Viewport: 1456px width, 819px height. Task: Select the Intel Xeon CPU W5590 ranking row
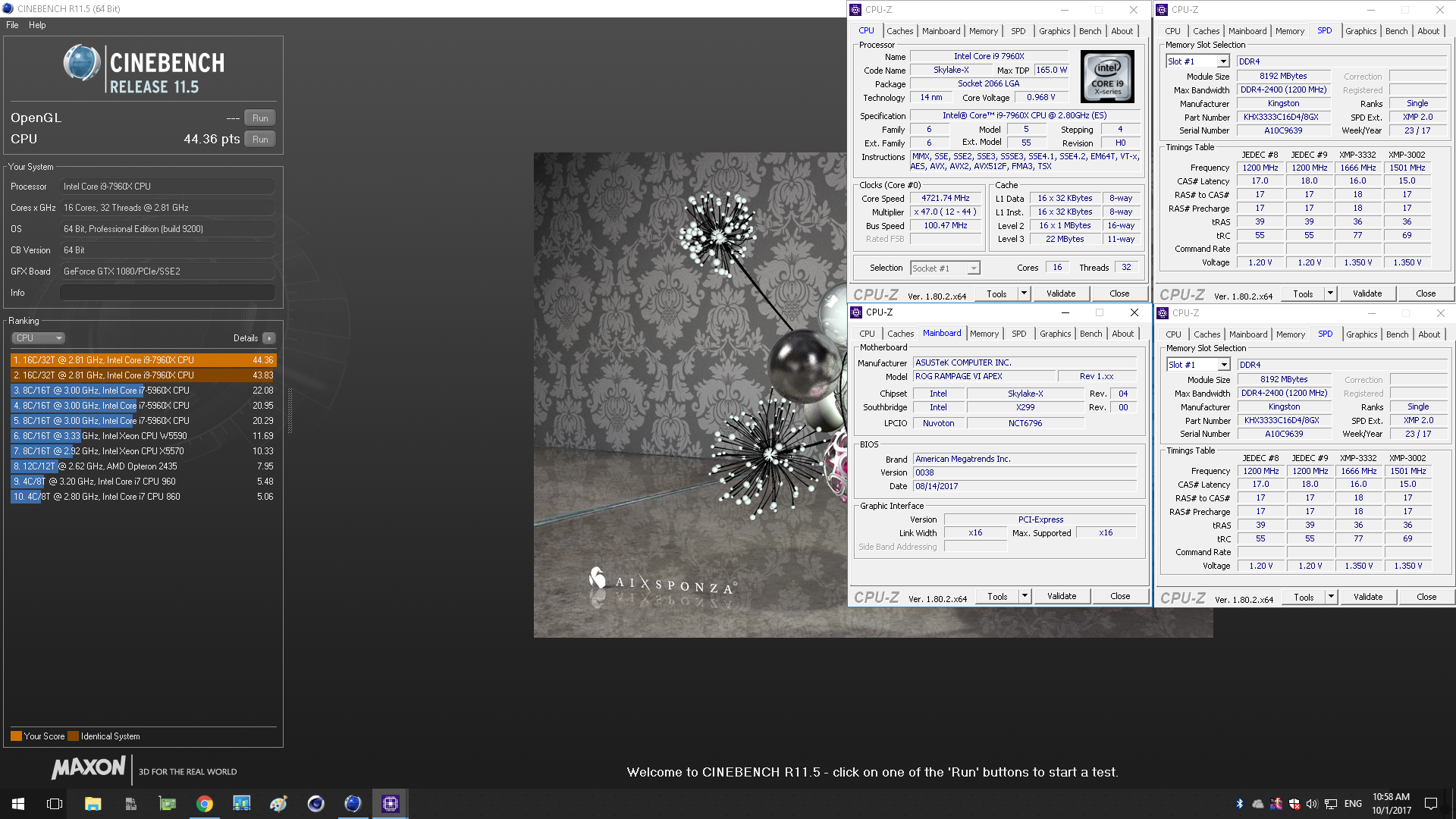[143, 436]
